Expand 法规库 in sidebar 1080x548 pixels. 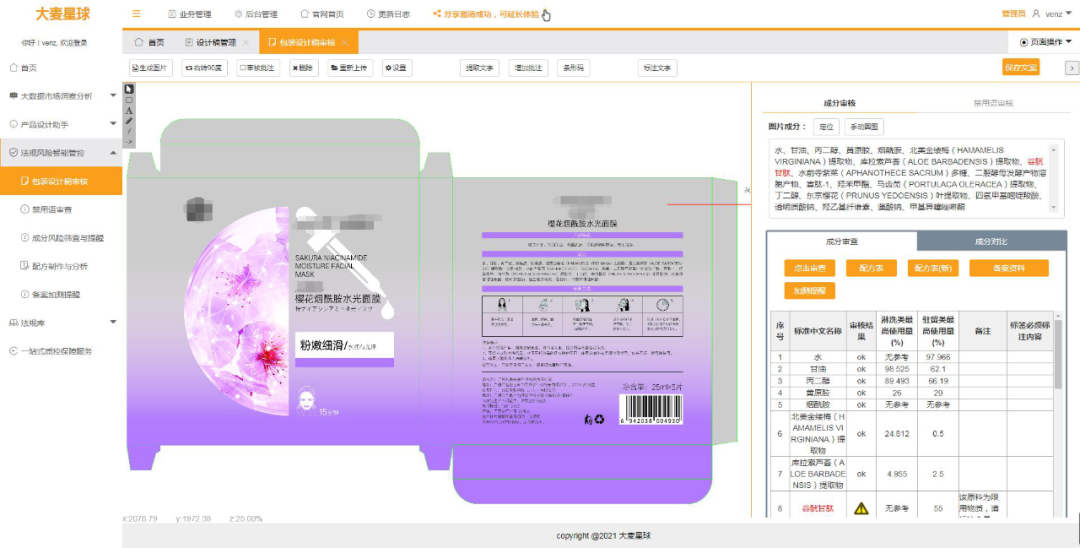coord(61,322)
